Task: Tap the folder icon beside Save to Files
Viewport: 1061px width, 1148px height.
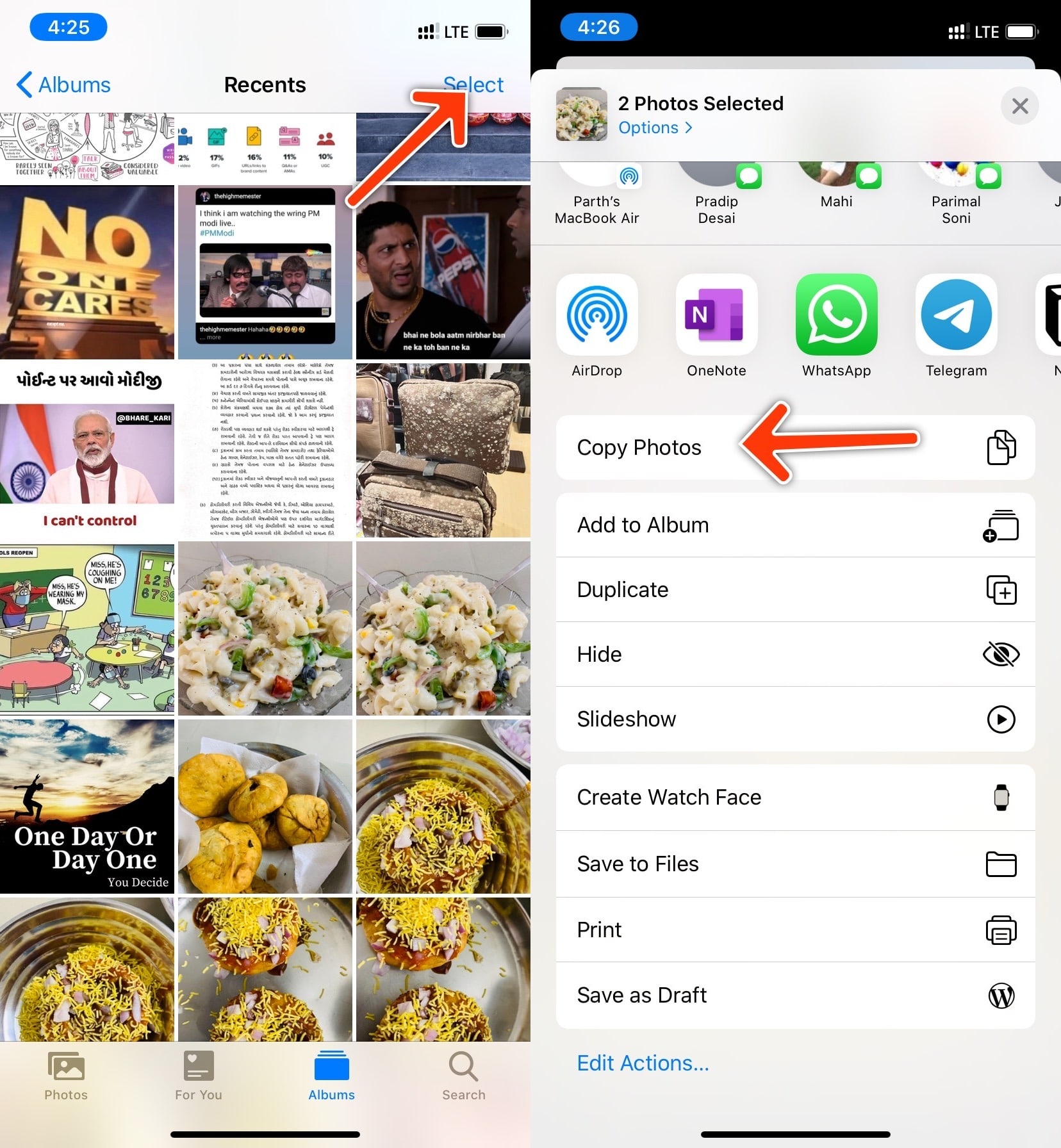Action: tap(1002, 864)
